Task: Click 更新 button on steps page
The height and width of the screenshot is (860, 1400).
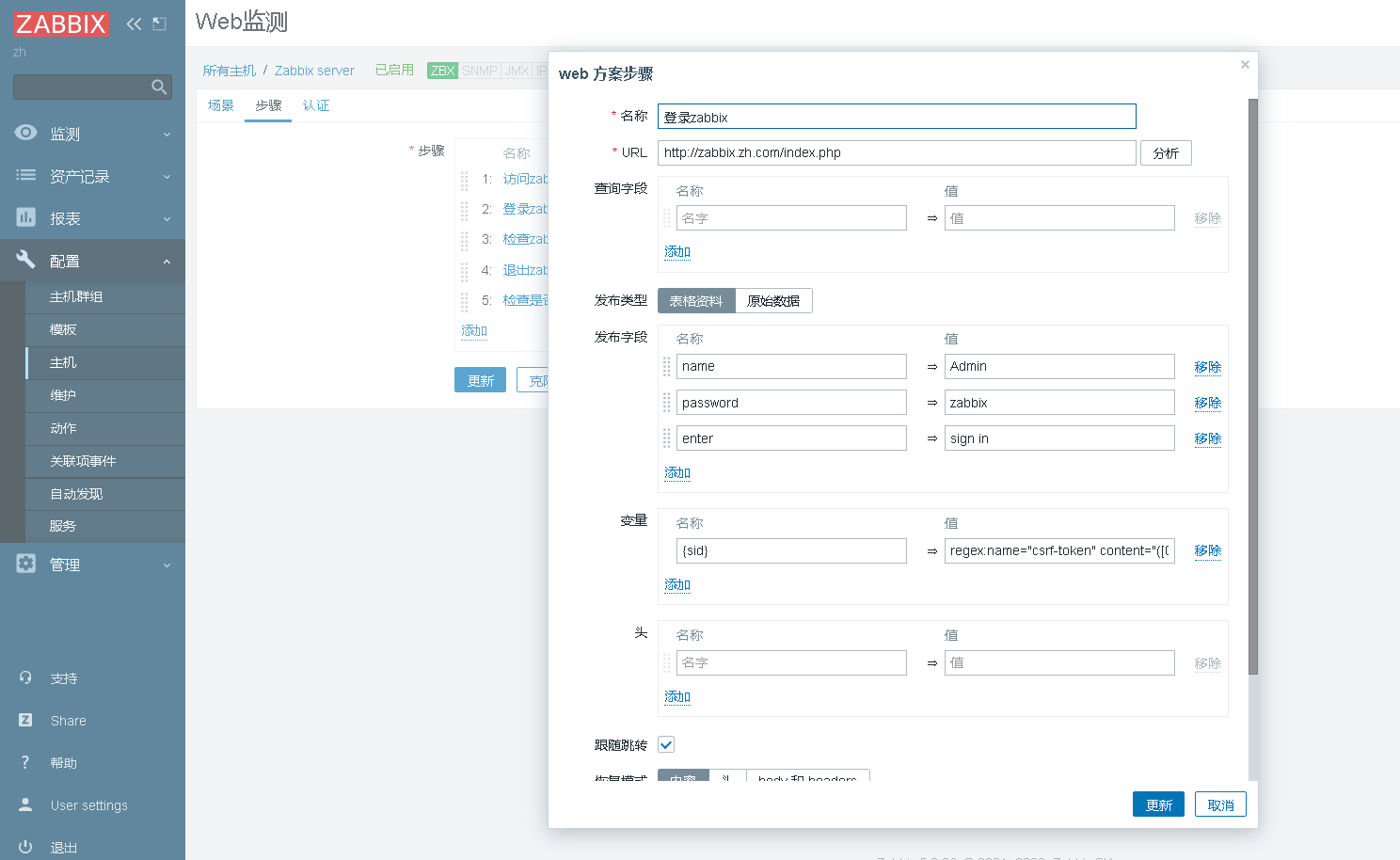Action: (480, 380)
